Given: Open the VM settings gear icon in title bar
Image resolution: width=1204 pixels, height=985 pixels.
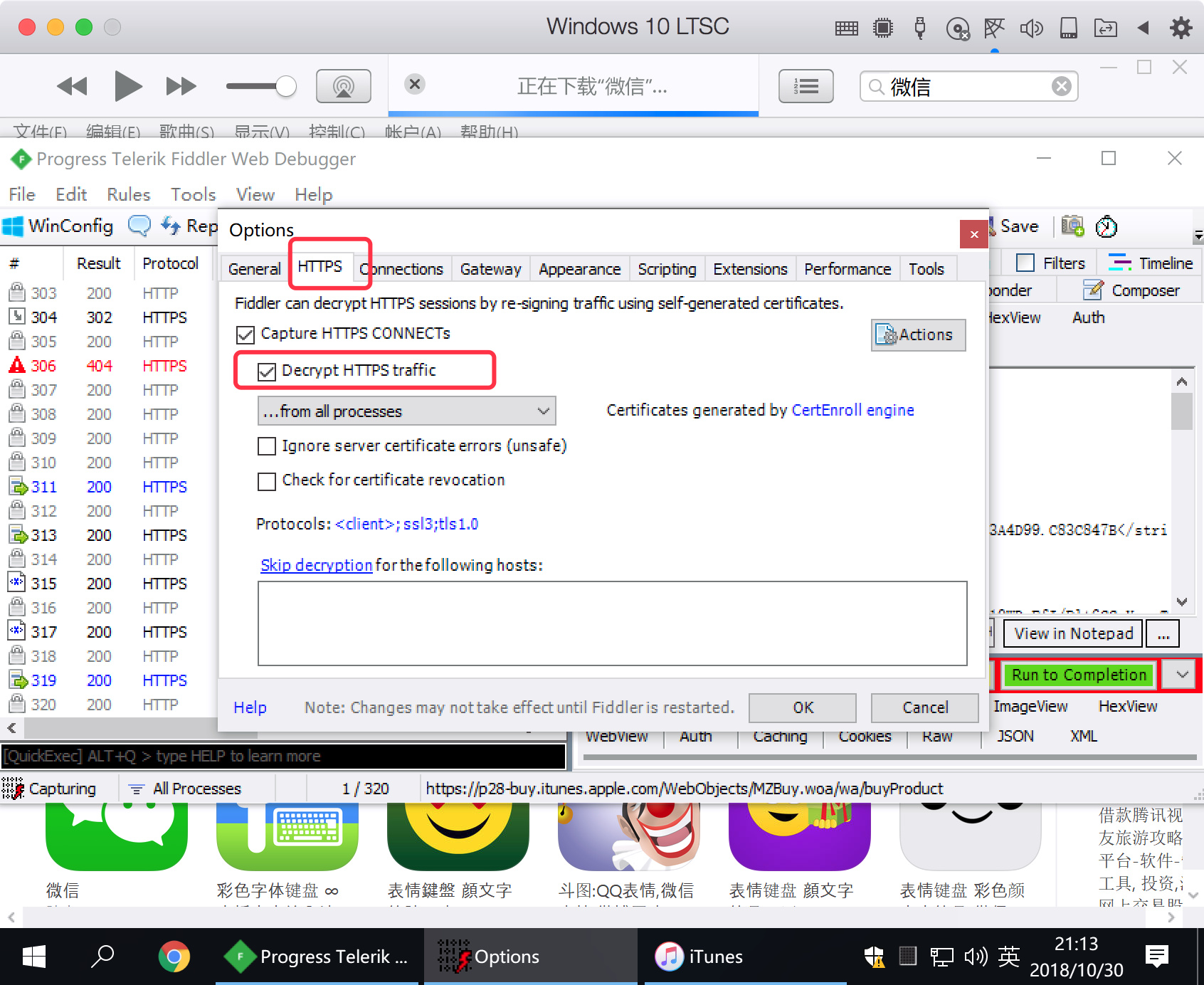Looking at the screenshot, I should click(x=1181, y=28).
